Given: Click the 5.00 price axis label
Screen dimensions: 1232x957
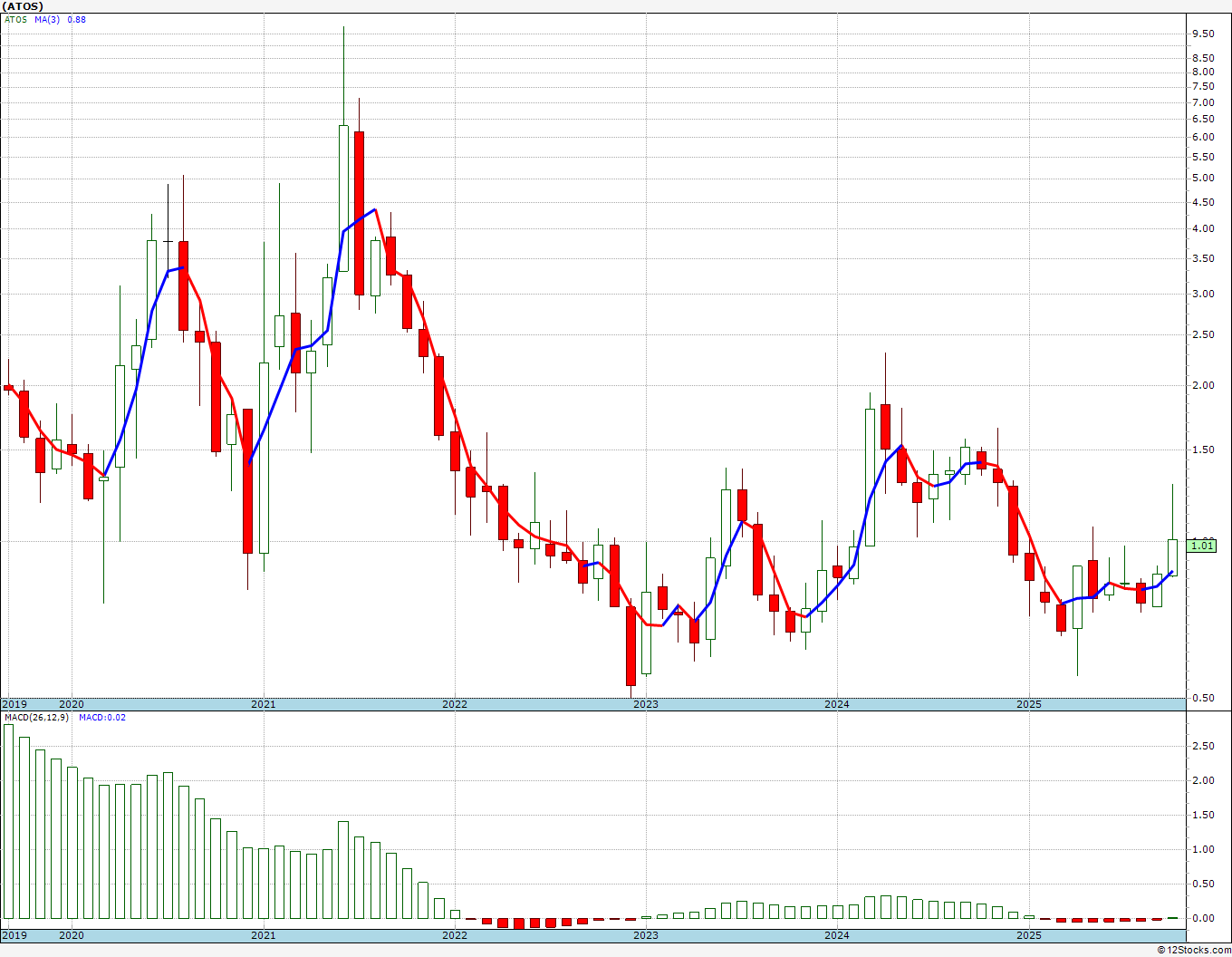Looking at the screenshot, I should [x=1203, y=178].
